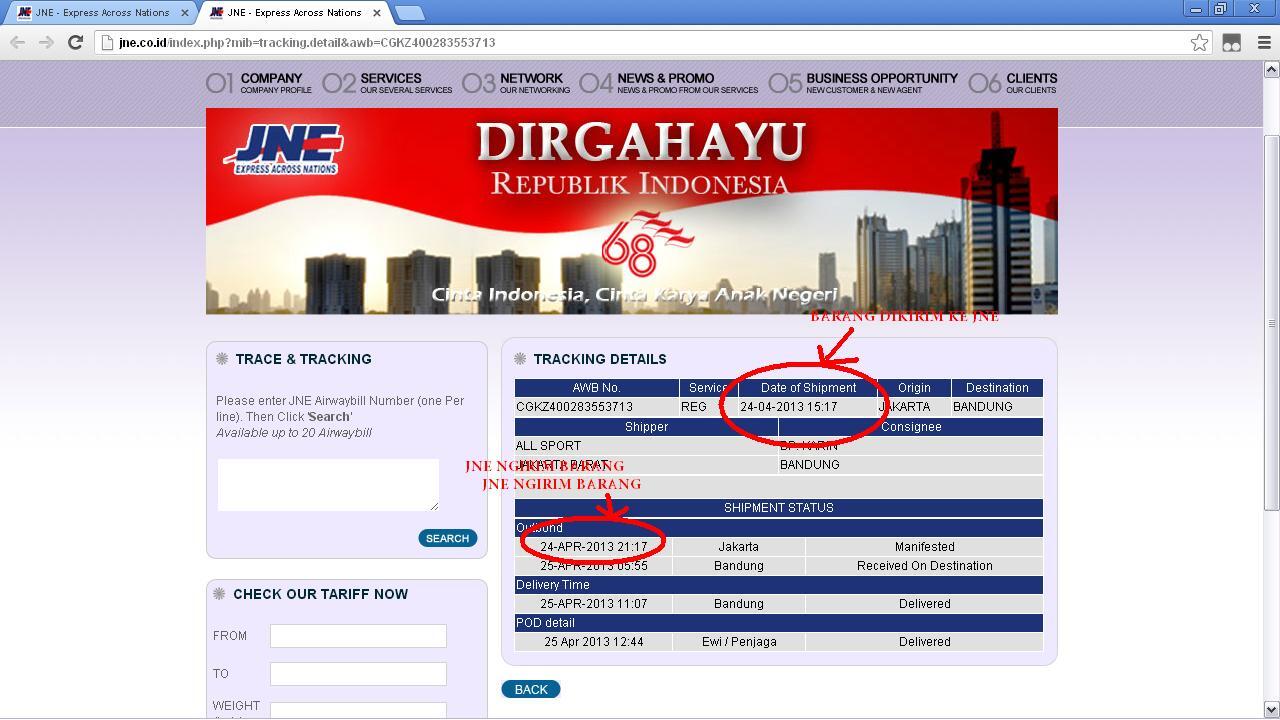Click the Dirgahayu Republik Indonesia banner
1280x720 pixels.
point(632,211)
